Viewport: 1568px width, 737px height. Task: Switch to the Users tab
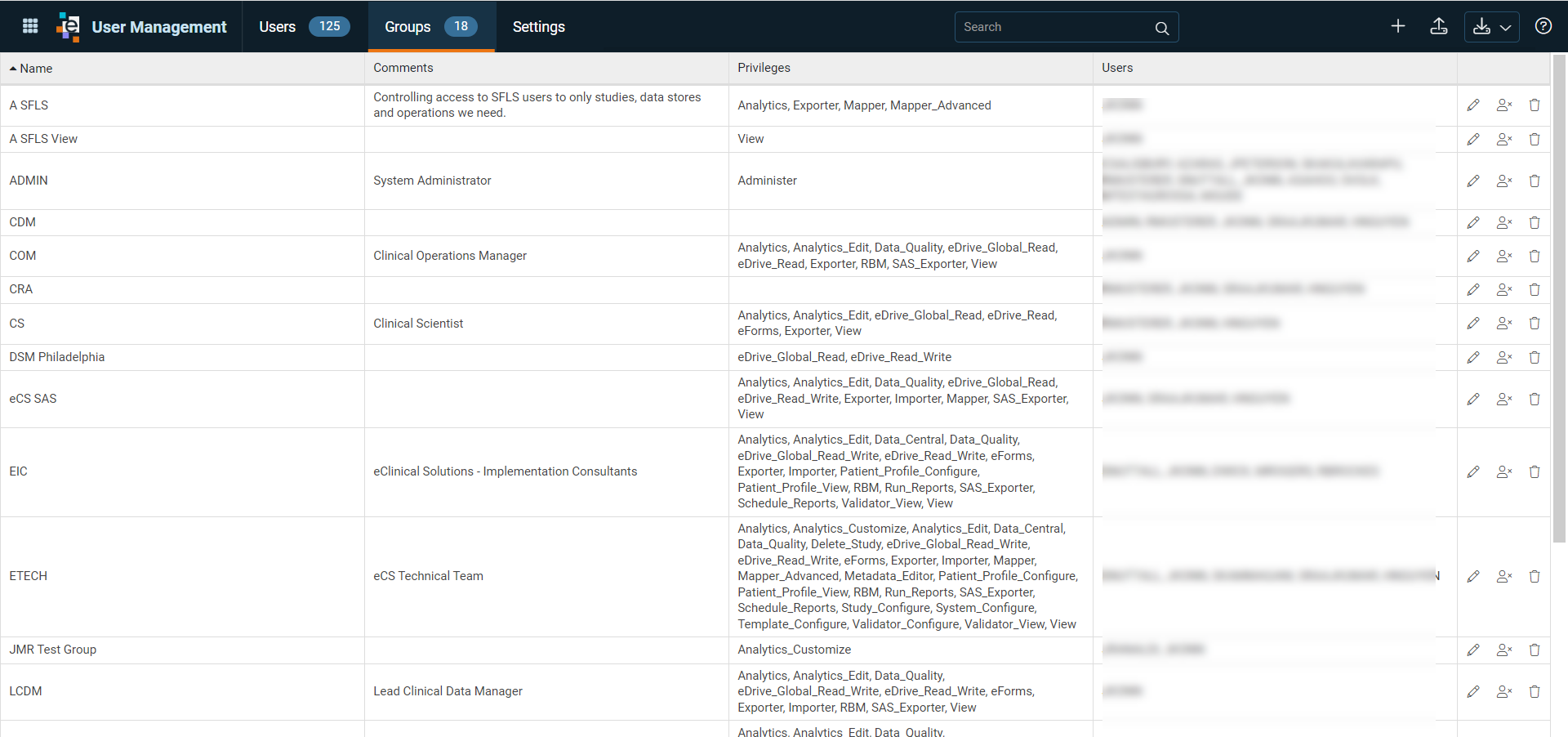[305, 27]
